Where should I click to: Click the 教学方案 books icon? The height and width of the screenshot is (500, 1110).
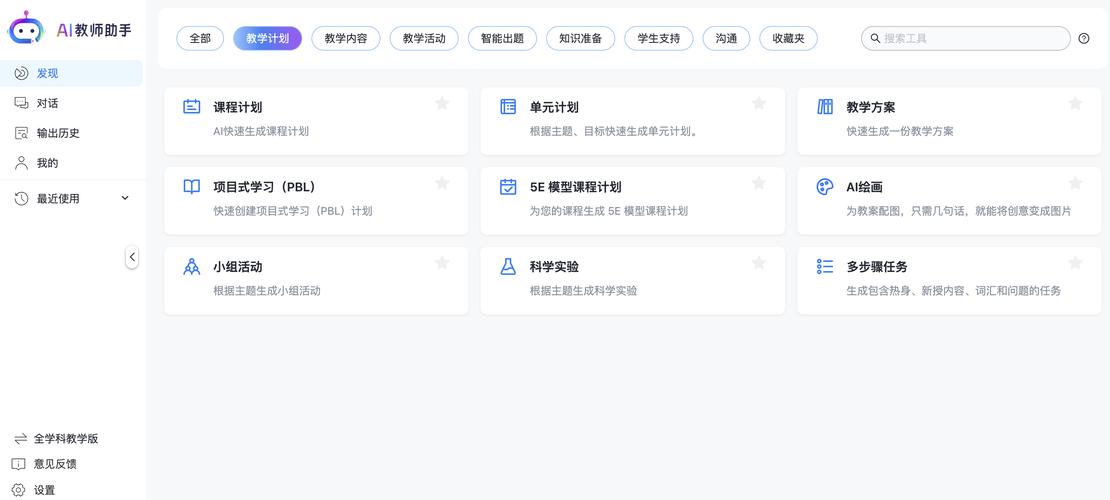point(825,107)
